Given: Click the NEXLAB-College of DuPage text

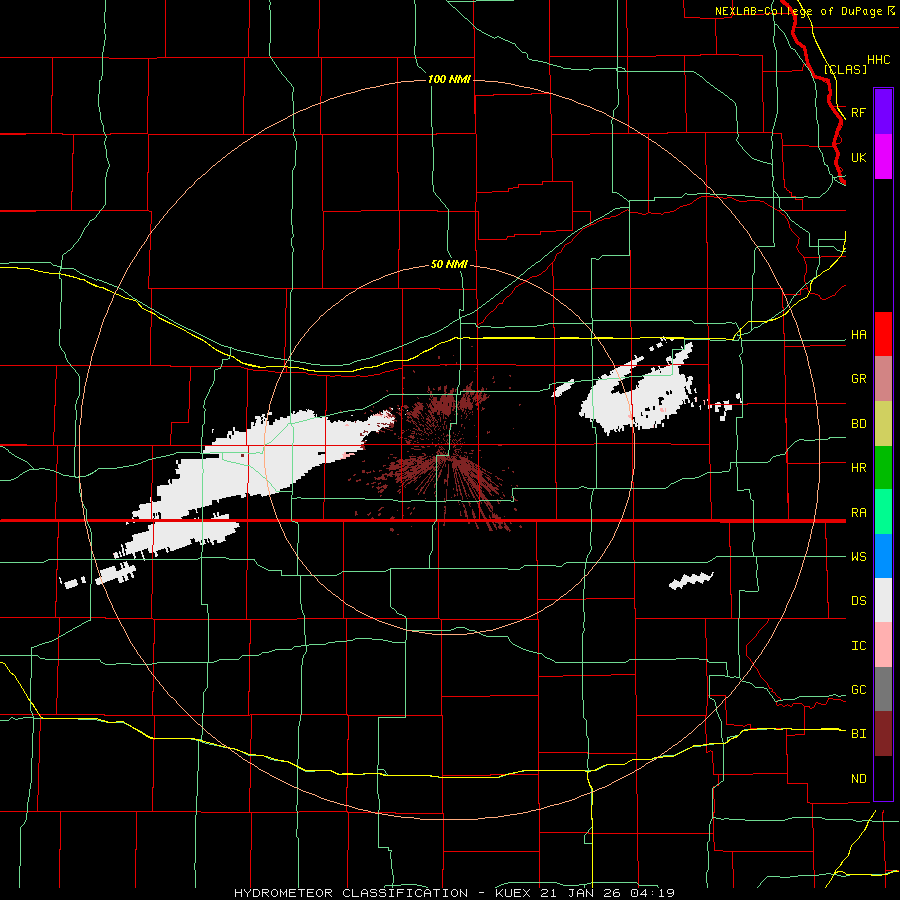Looking at the screenshot, I should pos(798,11).
